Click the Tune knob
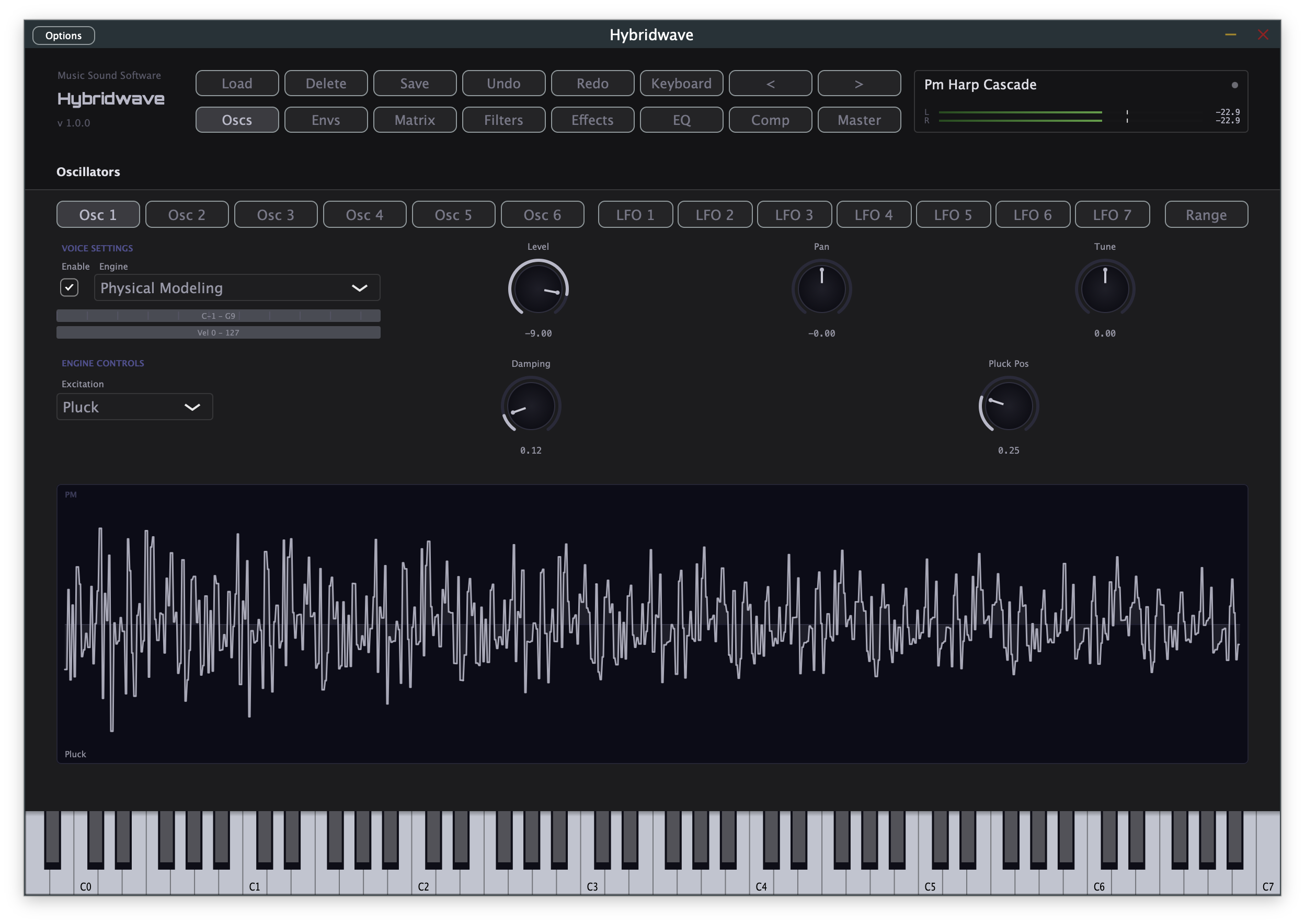The image size is (1305, 924). click(x=1104, y=288)
